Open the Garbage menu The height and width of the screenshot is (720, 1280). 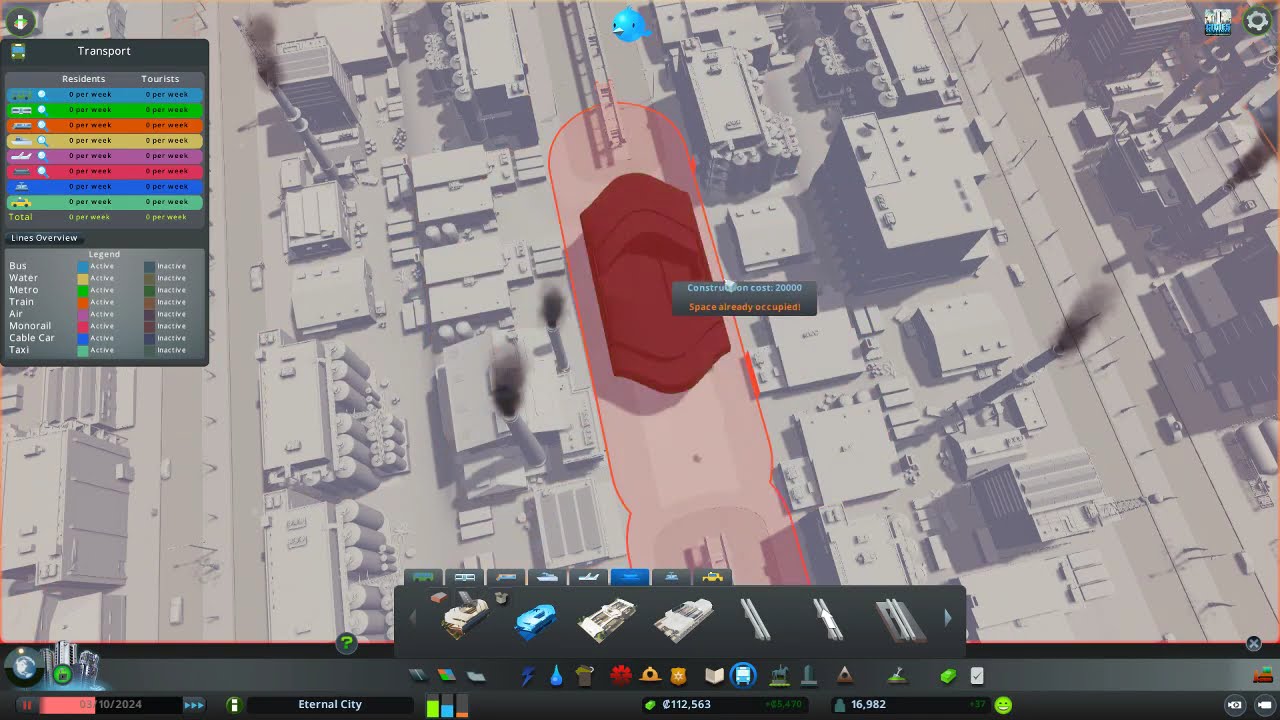click(x=585, y=676)
